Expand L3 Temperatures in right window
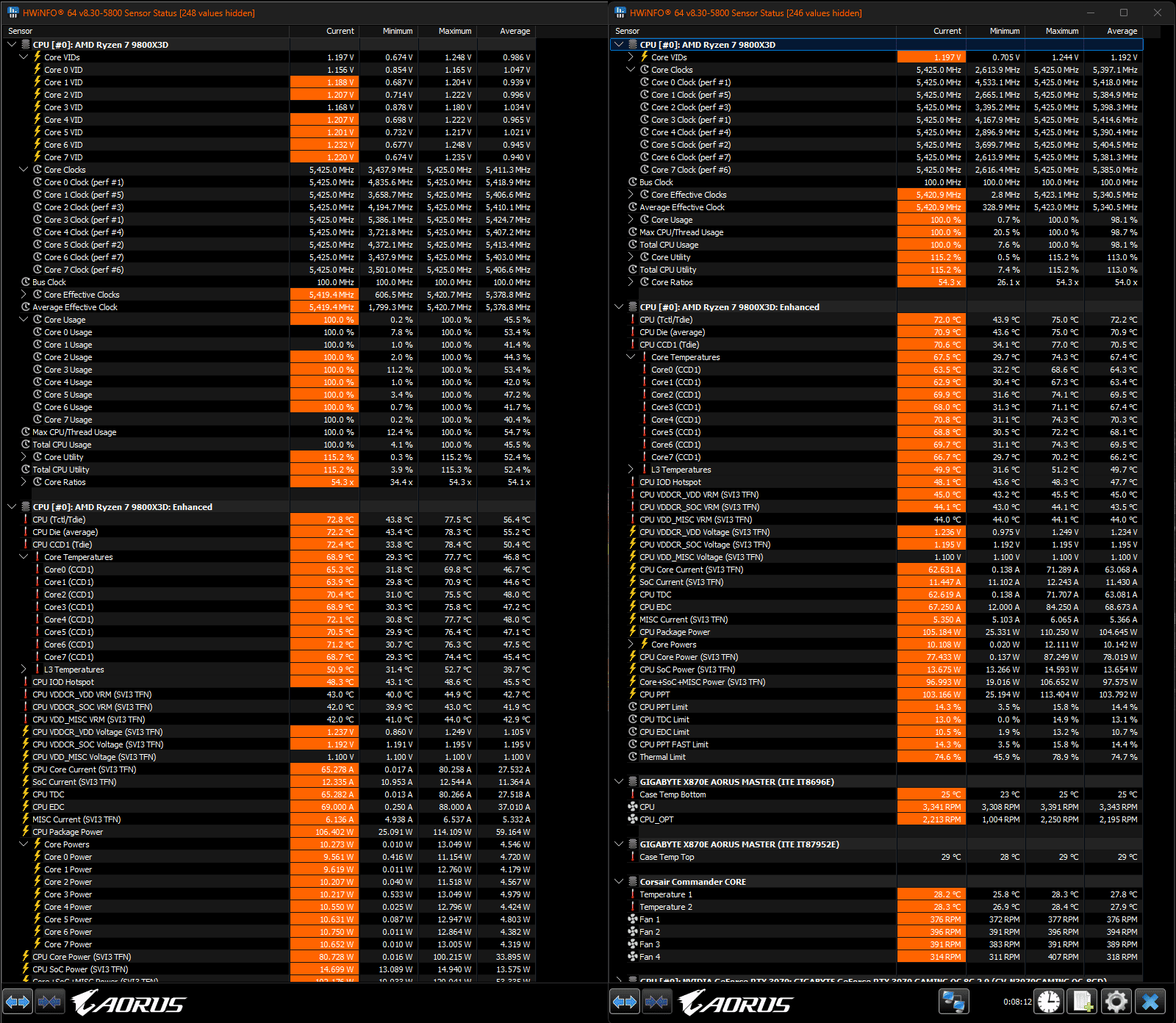The width and height of the screenshot is (1176, 1023). [631, 470]
